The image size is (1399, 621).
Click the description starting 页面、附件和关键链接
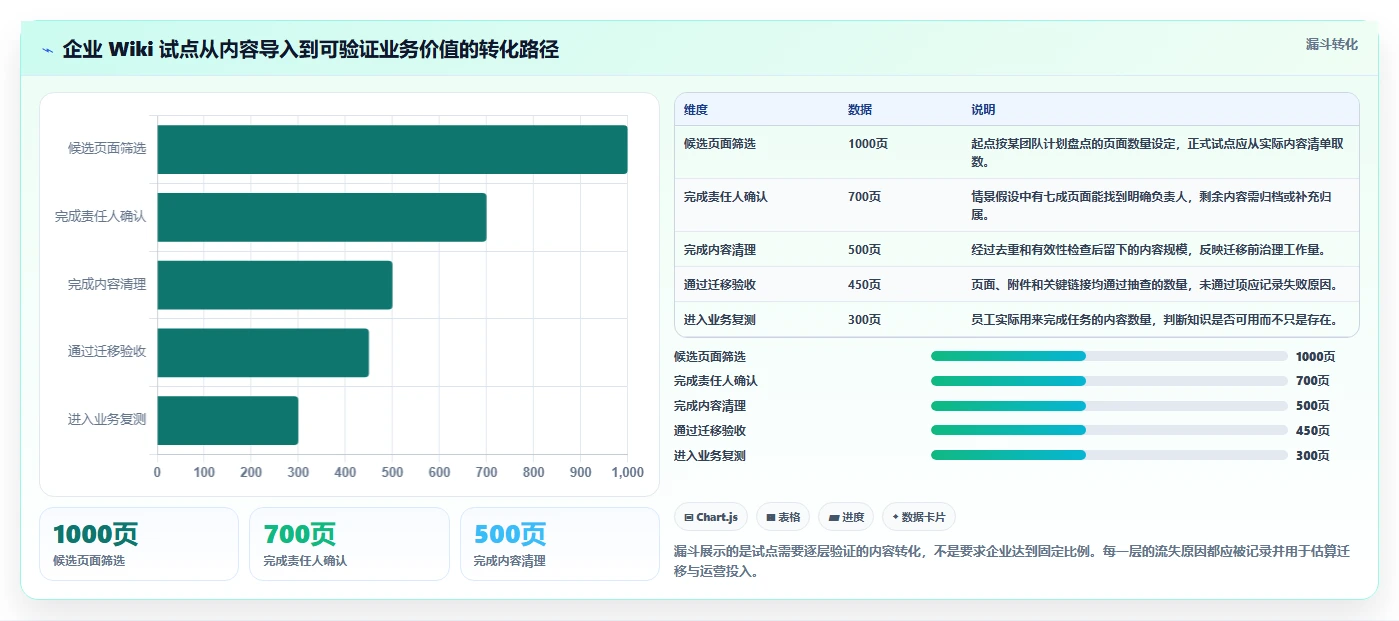1155,285
